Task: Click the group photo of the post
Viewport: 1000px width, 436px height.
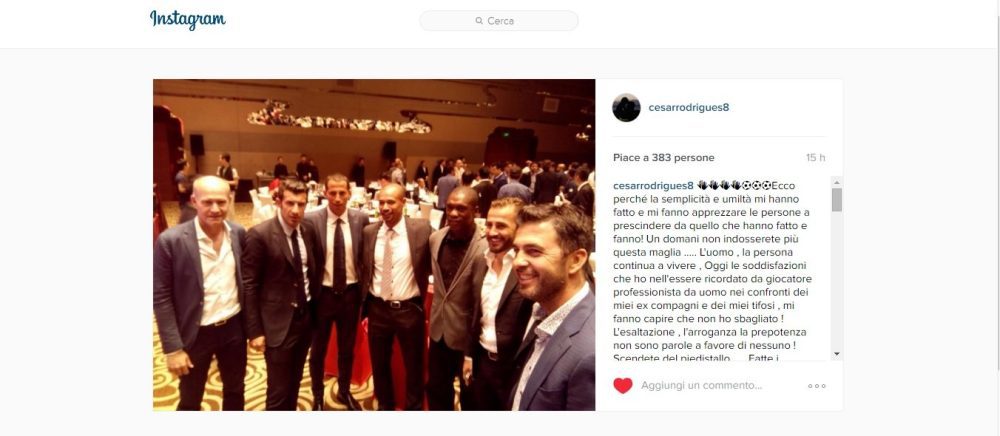Action: (374, 245)
